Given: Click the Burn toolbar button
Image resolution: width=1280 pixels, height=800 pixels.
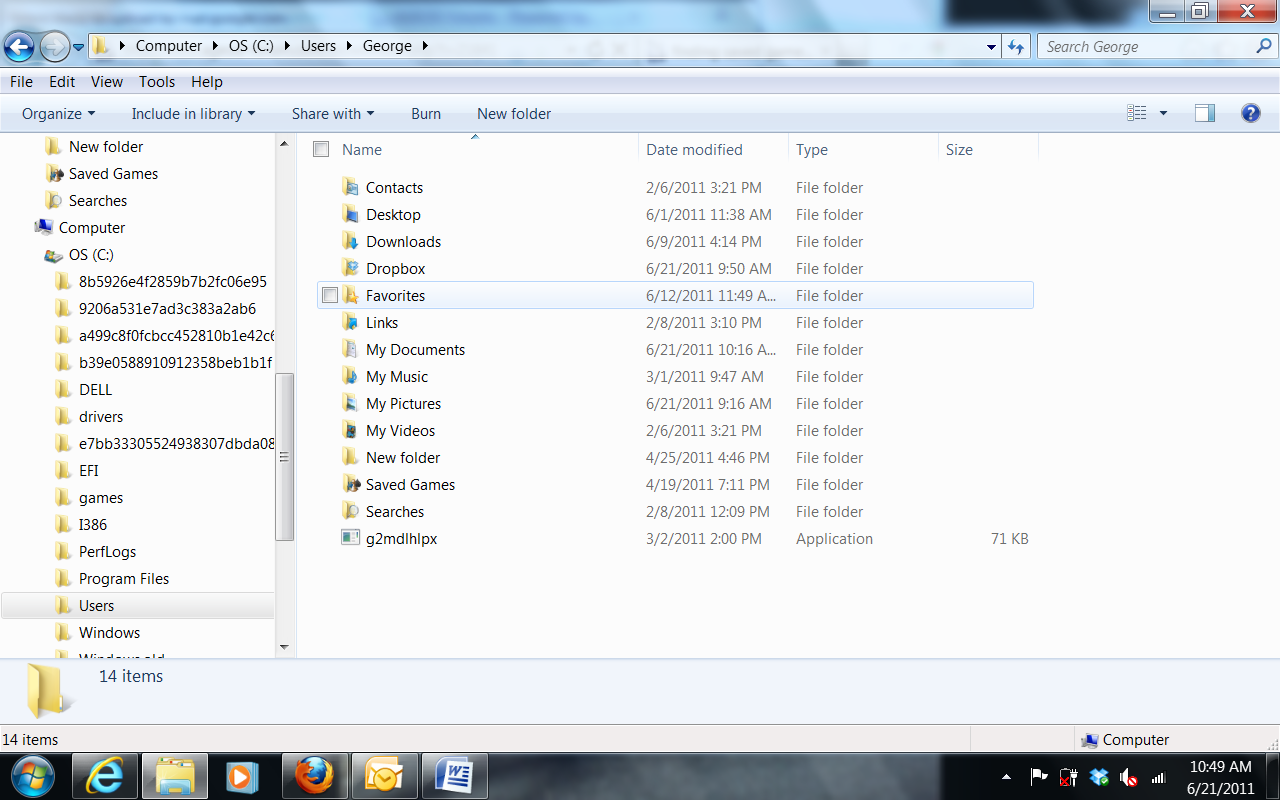Looking at the screenshot, I should tap(425, 113).
